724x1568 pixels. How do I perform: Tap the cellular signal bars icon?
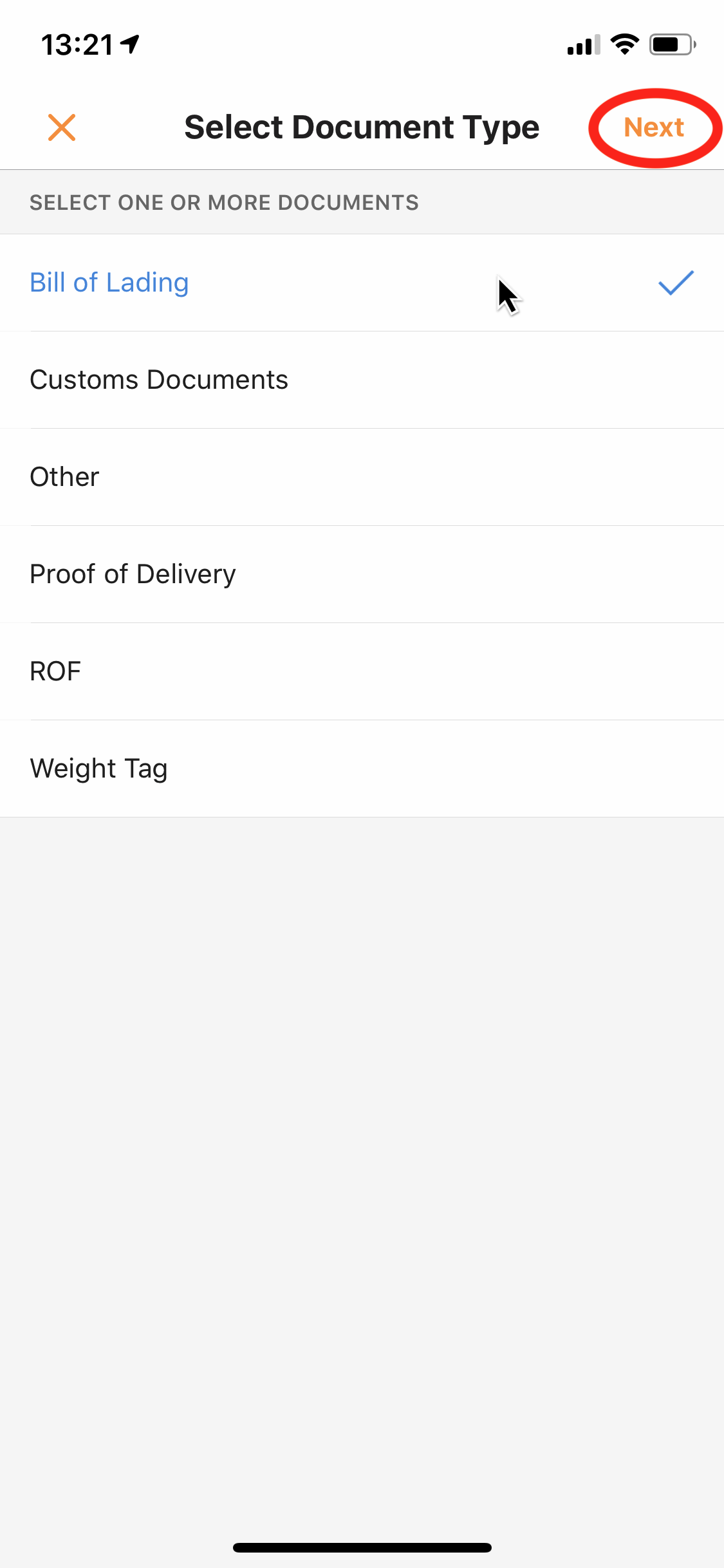pyautogui.click(x=583, y=45)
